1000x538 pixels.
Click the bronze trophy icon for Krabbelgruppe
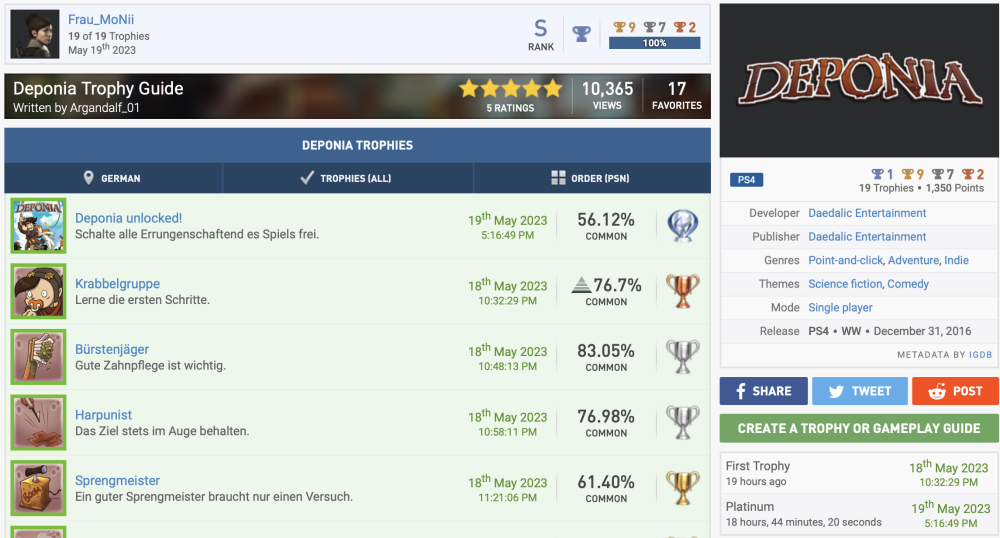(x=683, y=292)
